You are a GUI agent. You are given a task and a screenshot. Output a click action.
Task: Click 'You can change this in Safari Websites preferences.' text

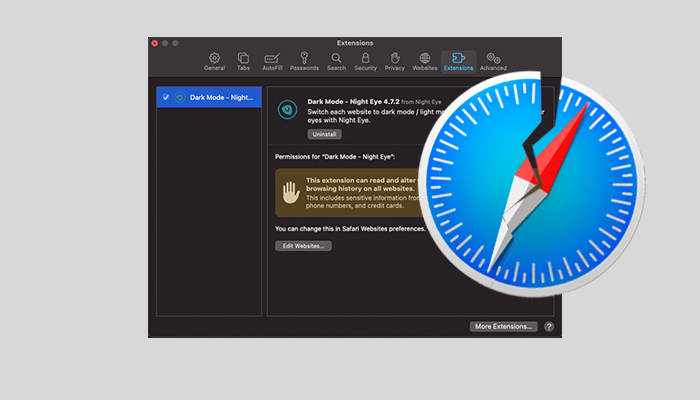tap(350, 229)
